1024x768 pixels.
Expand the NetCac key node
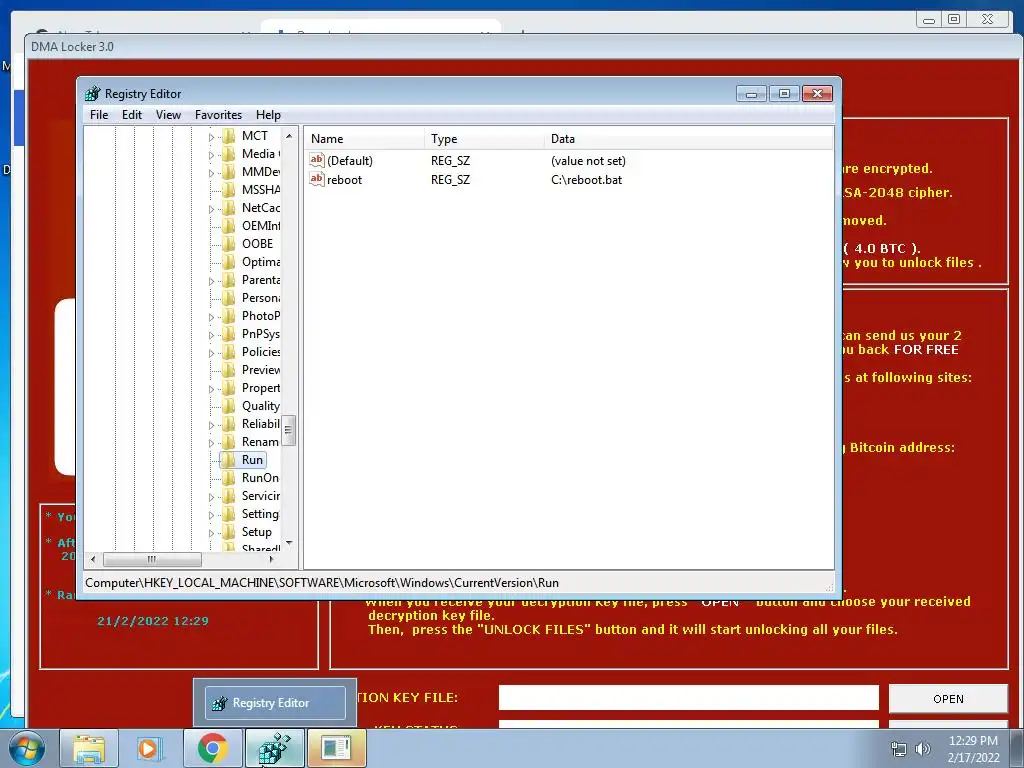pos(211,209)
